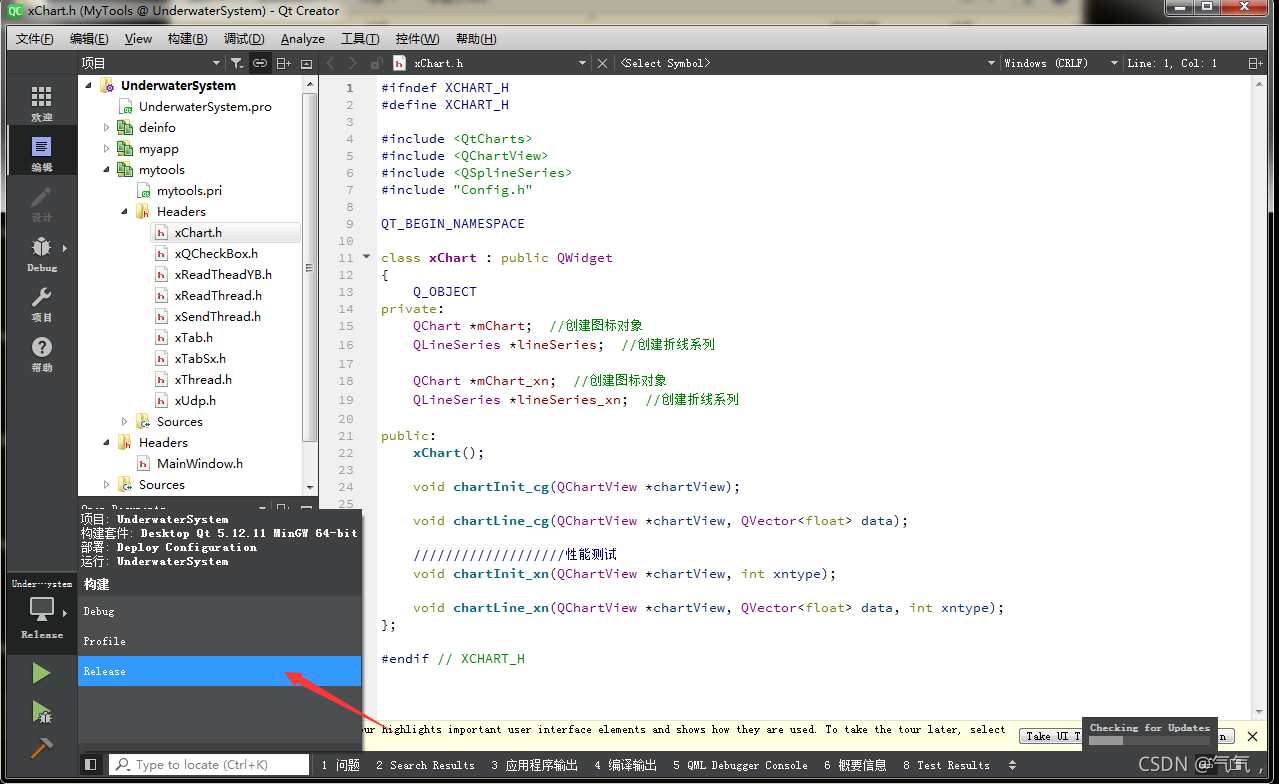Screen dimensions: 1279x784
Task: Open xUdp.h in the project tree
Action: (195, 400)
